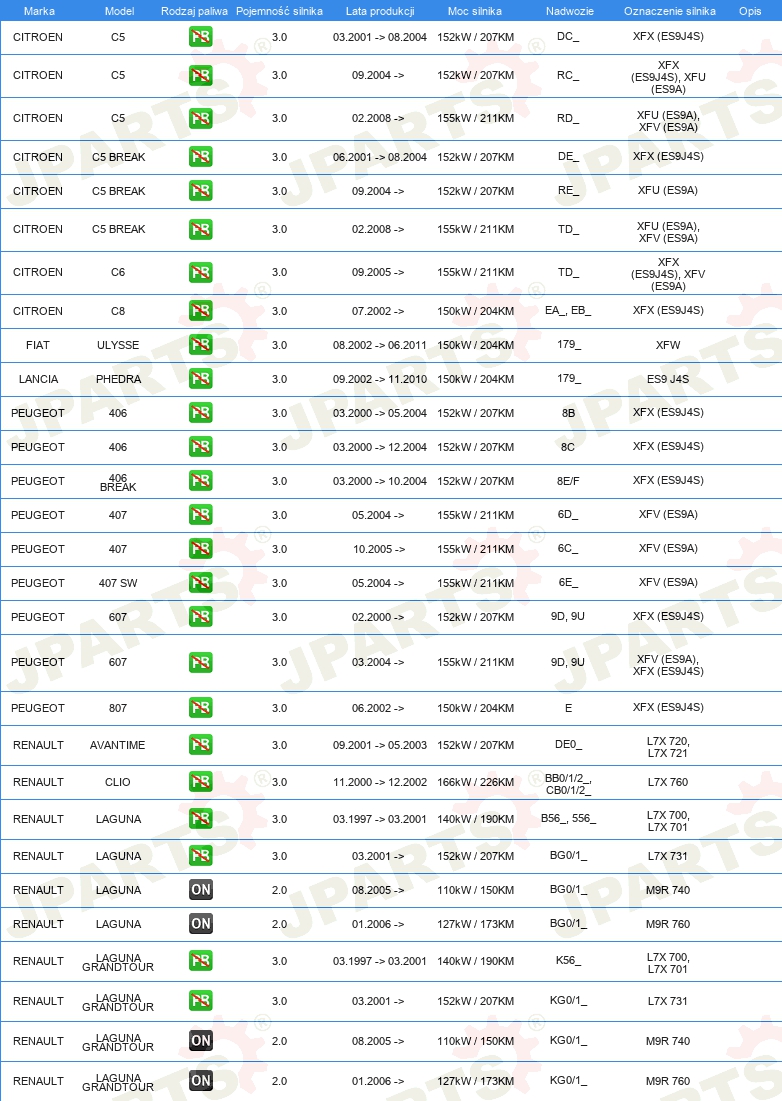Click the petrol icon in the Citroen C5 RD_ row
The height and width of the screenshot is (1101, 782).
click(201, 118)
